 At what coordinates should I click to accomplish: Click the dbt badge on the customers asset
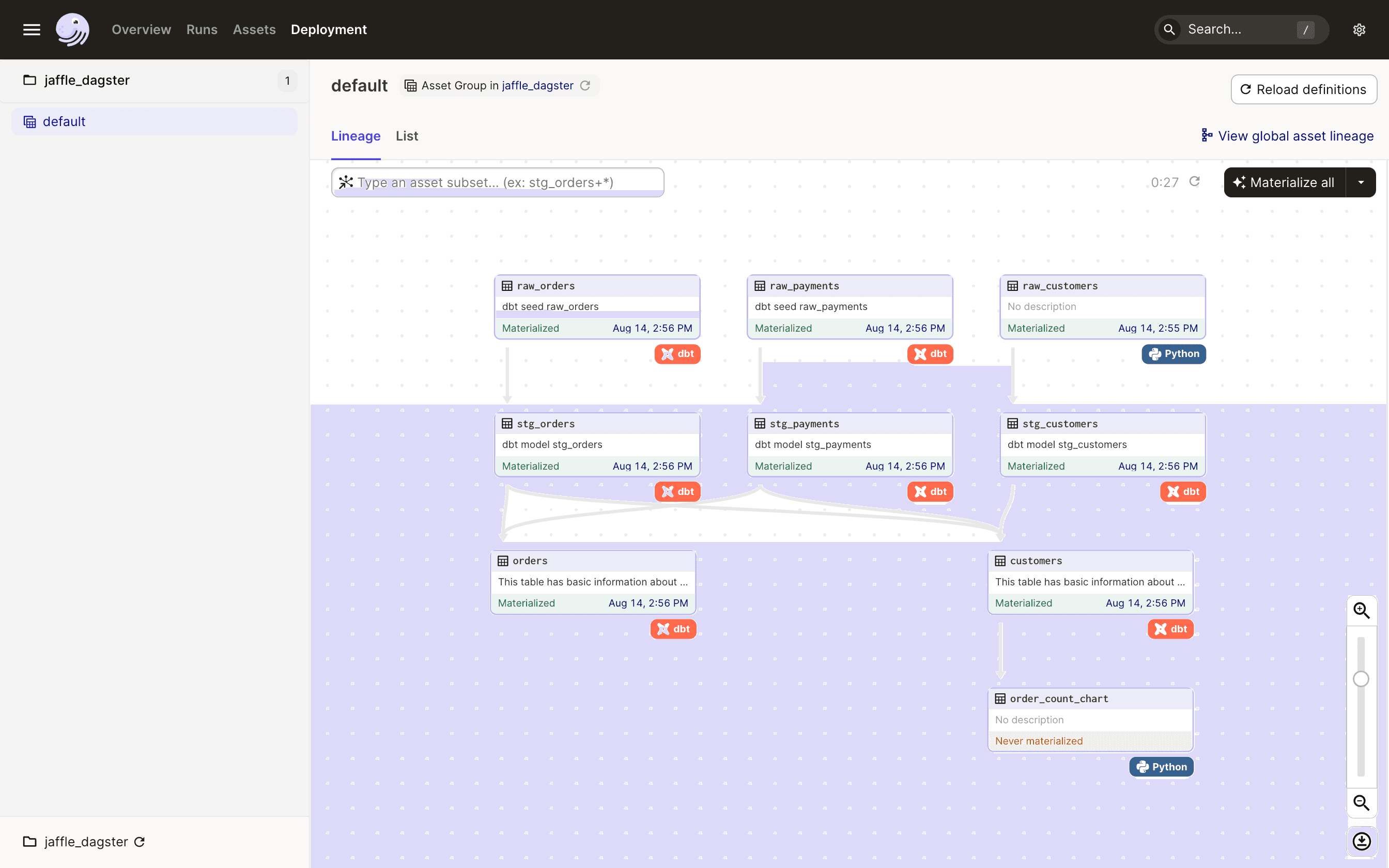click(1170, 629)
